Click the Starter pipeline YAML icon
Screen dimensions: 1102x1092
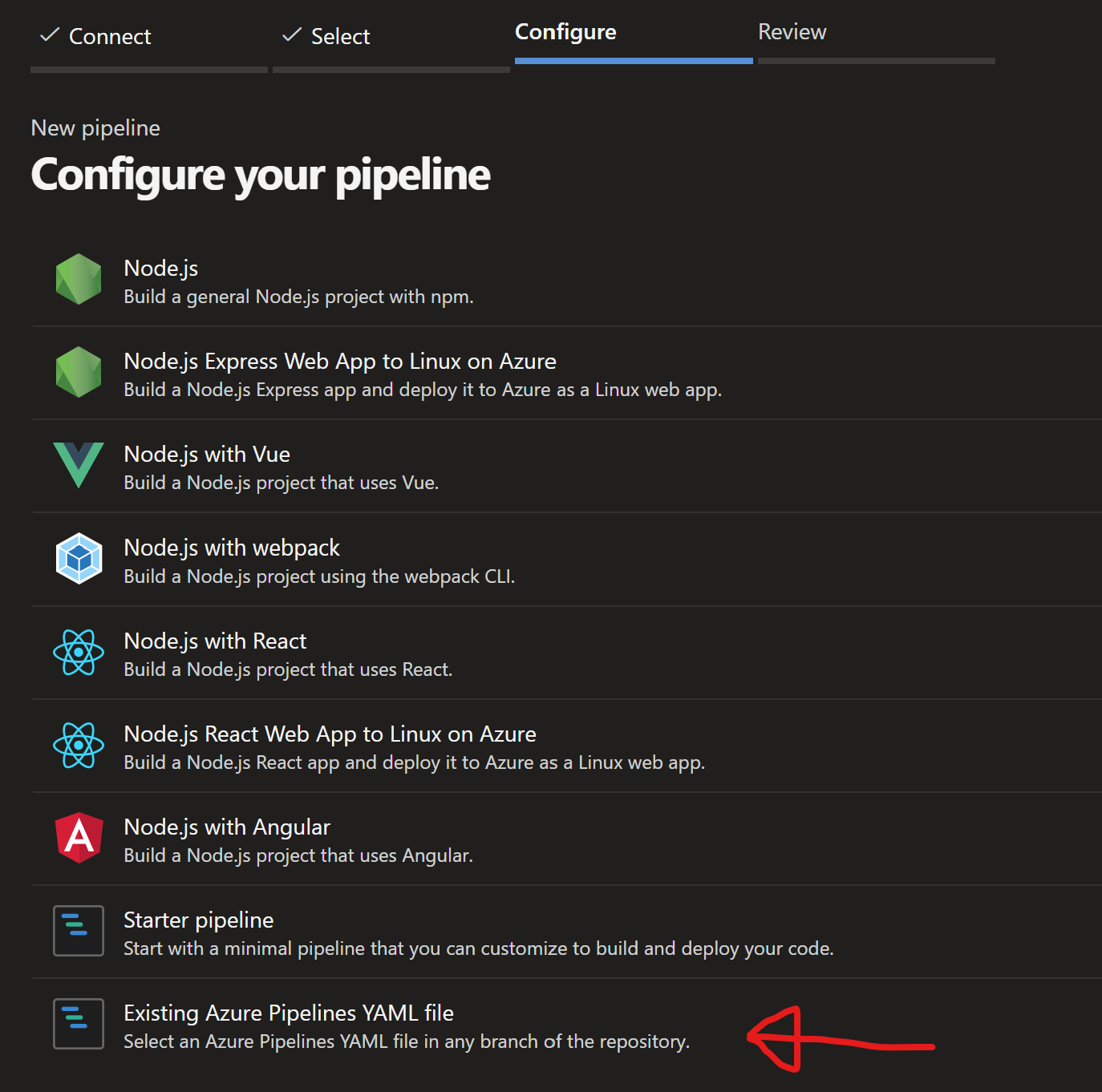pyautogui.click(x=79, y=931)
